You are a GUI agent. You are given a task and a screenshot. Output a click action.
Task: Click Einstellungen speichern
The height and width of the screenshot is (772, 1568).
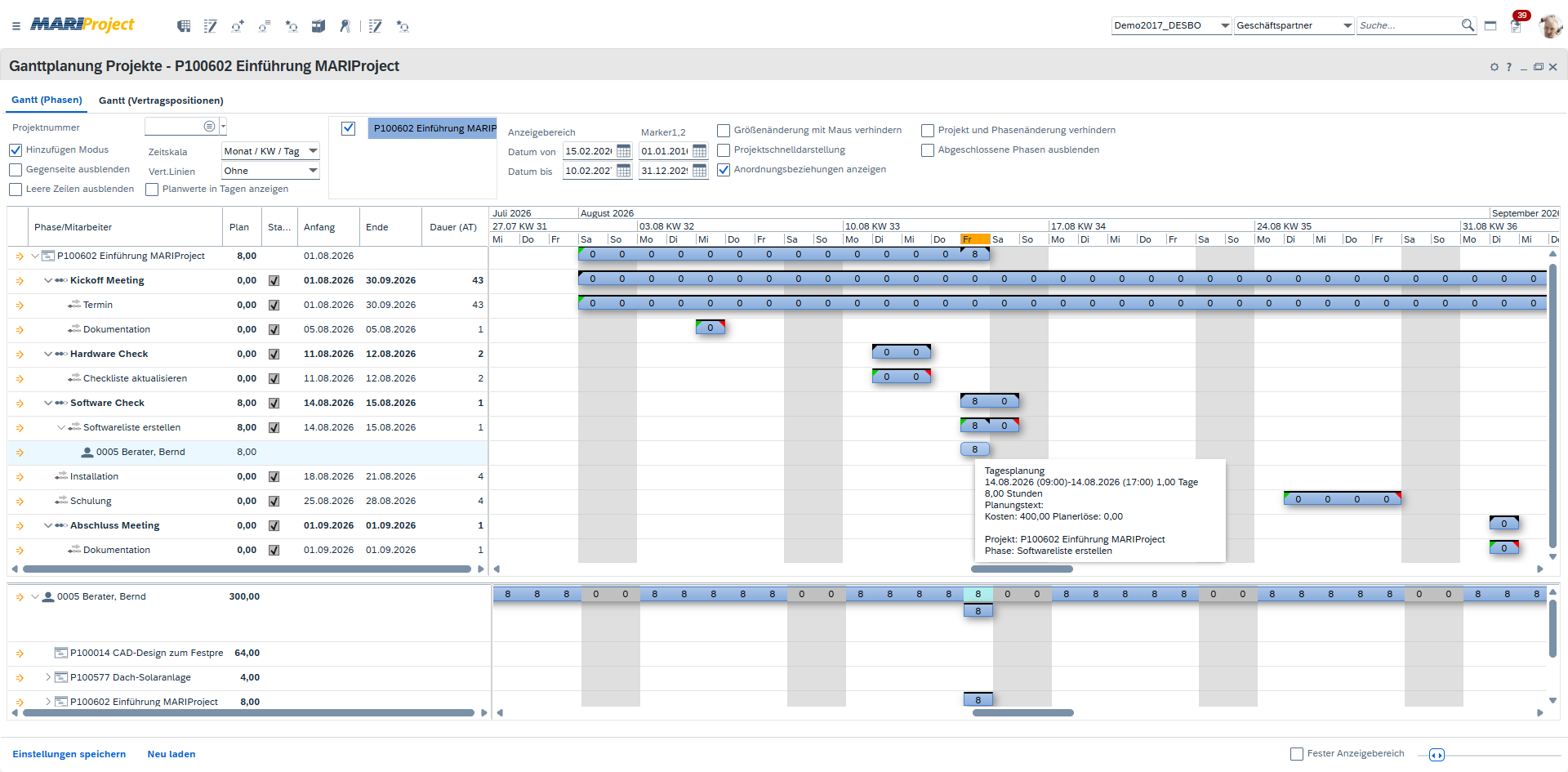69,754
